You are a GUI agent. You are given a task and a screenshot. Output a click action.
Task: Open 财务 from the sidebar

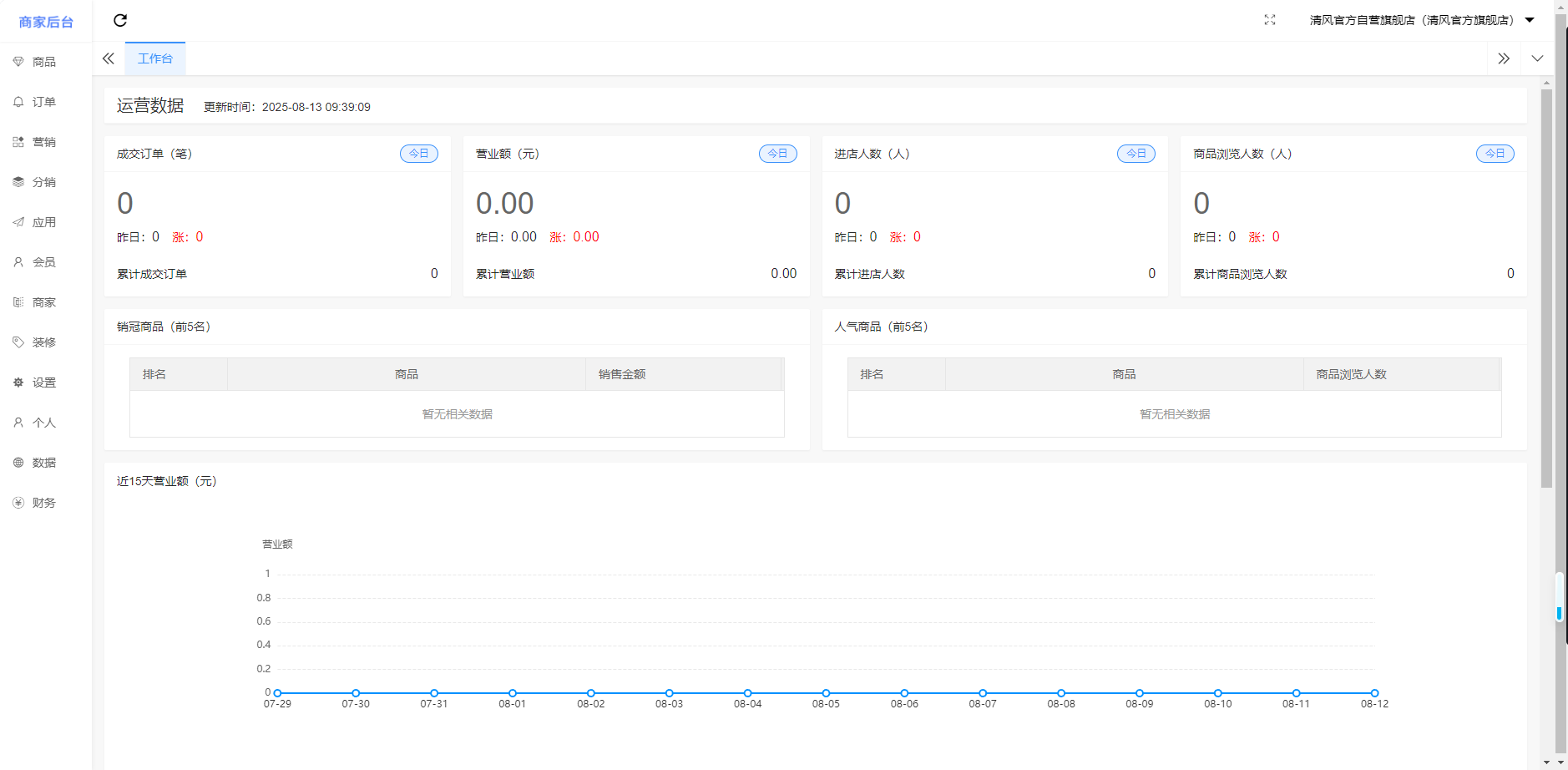pyautogui.click(x=43, y=503)
